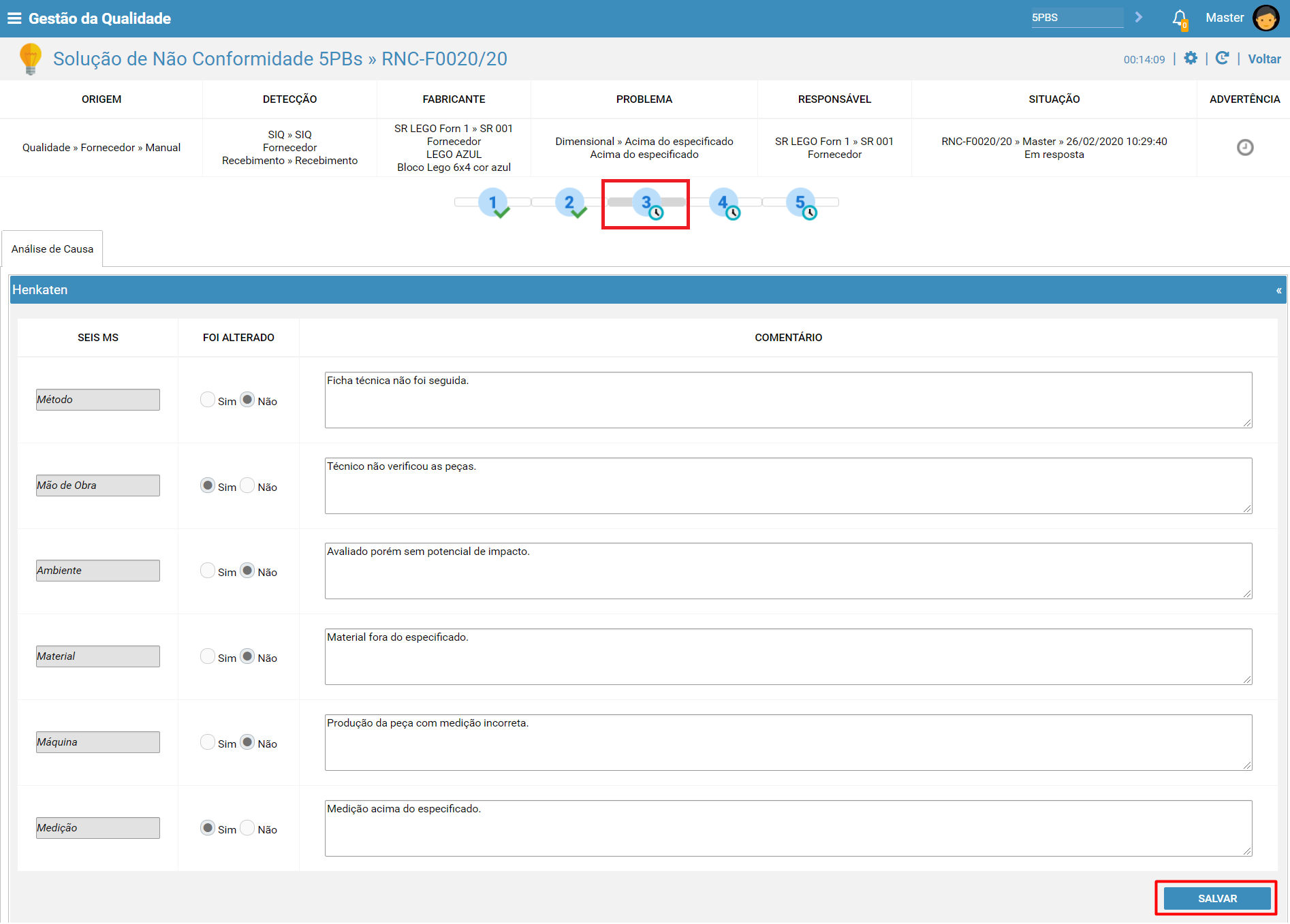Image resolution: width=1290 pixels, height=924 pixels.
Task: Go to step 2 of the process
Action: [570, 203]
